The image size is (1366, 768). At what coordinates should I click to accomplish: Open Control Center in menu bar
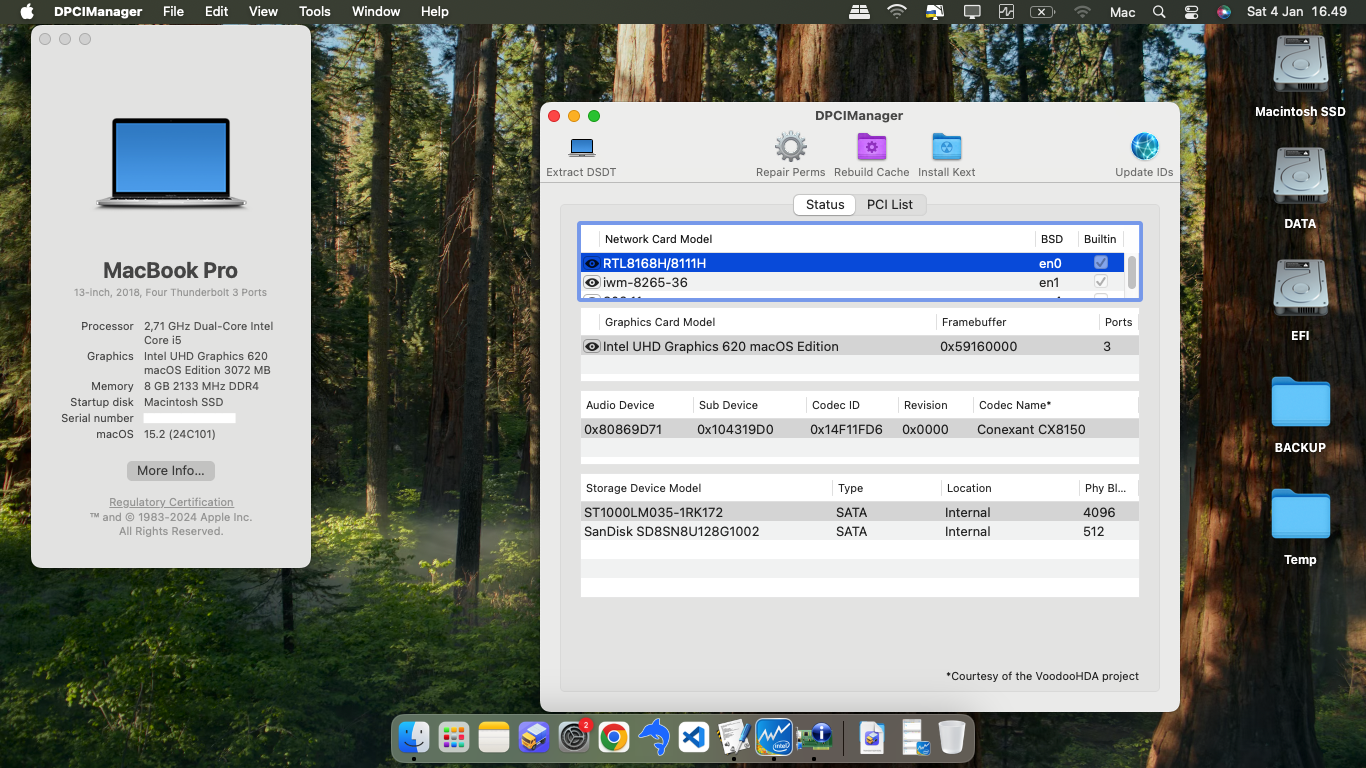coord(1191,12)
